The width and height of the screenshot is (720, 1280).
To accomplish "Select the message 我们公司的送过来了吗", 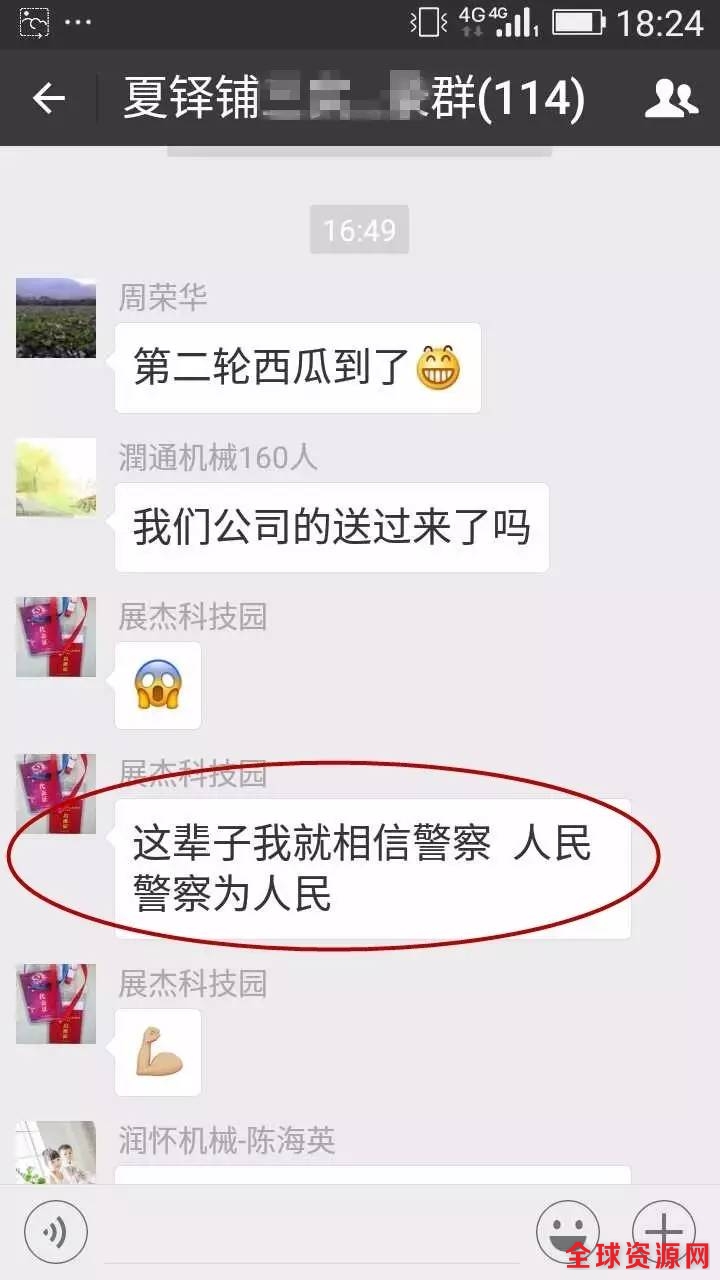I will (x=332, y=527).
